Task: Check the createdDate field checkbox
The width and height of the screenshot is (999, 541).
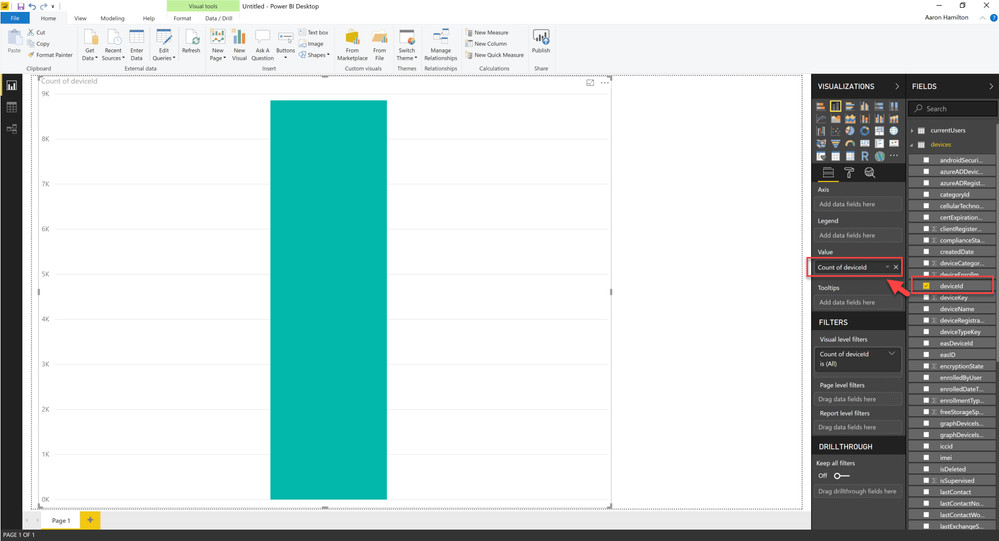Action: coord(926,252)
